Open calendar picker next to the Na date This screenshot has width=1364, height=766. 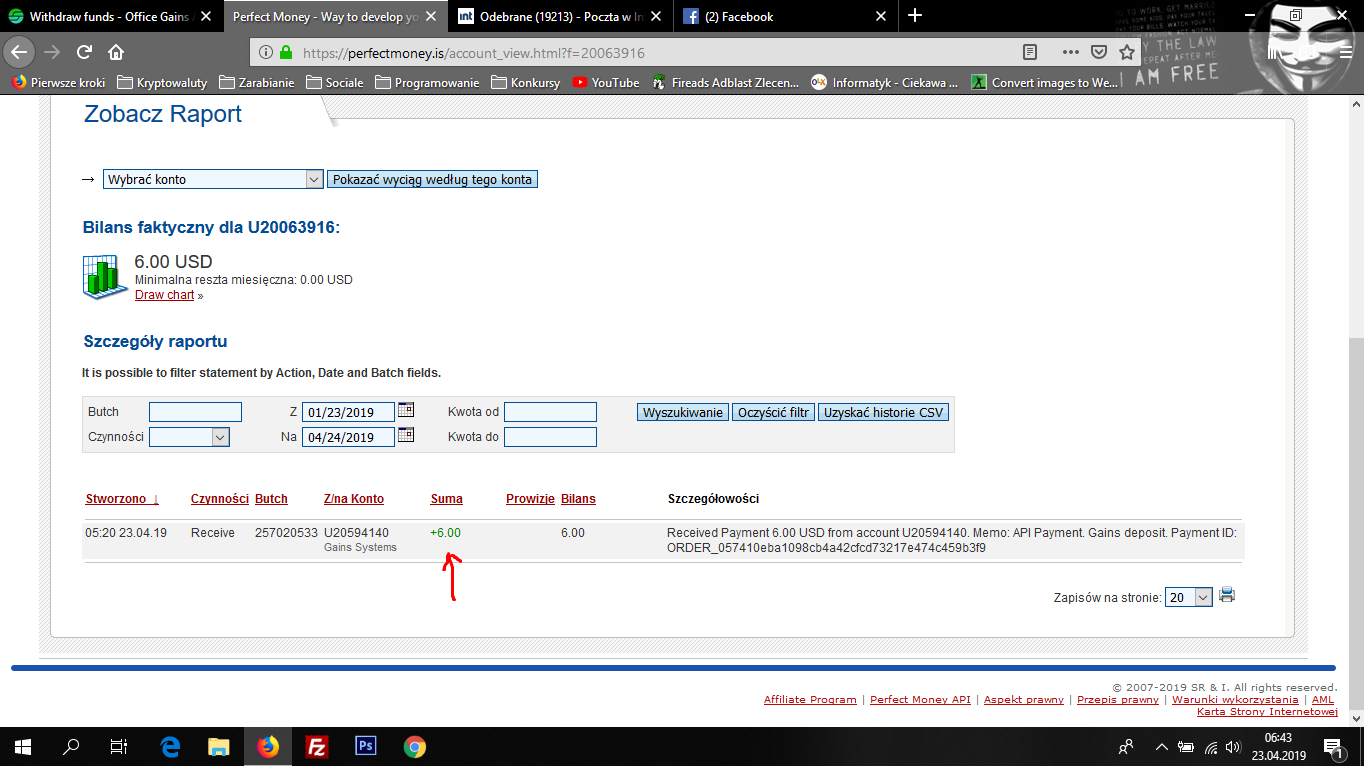(x=406, y=435)
